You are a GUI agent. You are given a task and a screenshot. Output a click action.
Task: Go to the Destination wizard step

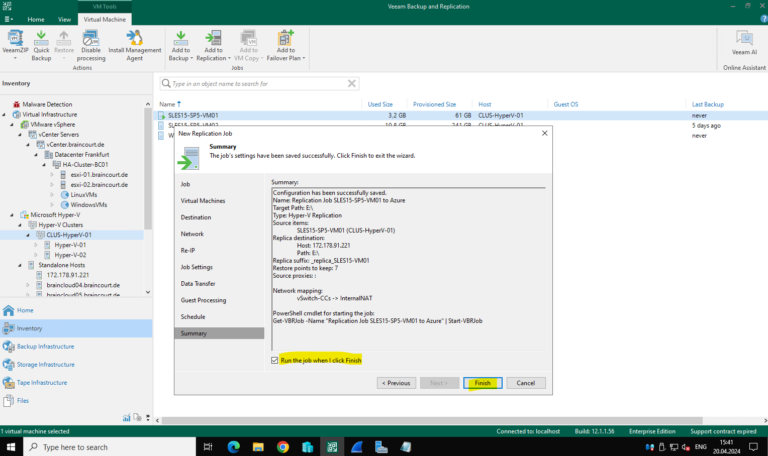pyautogui.click(x=195, y=217)
